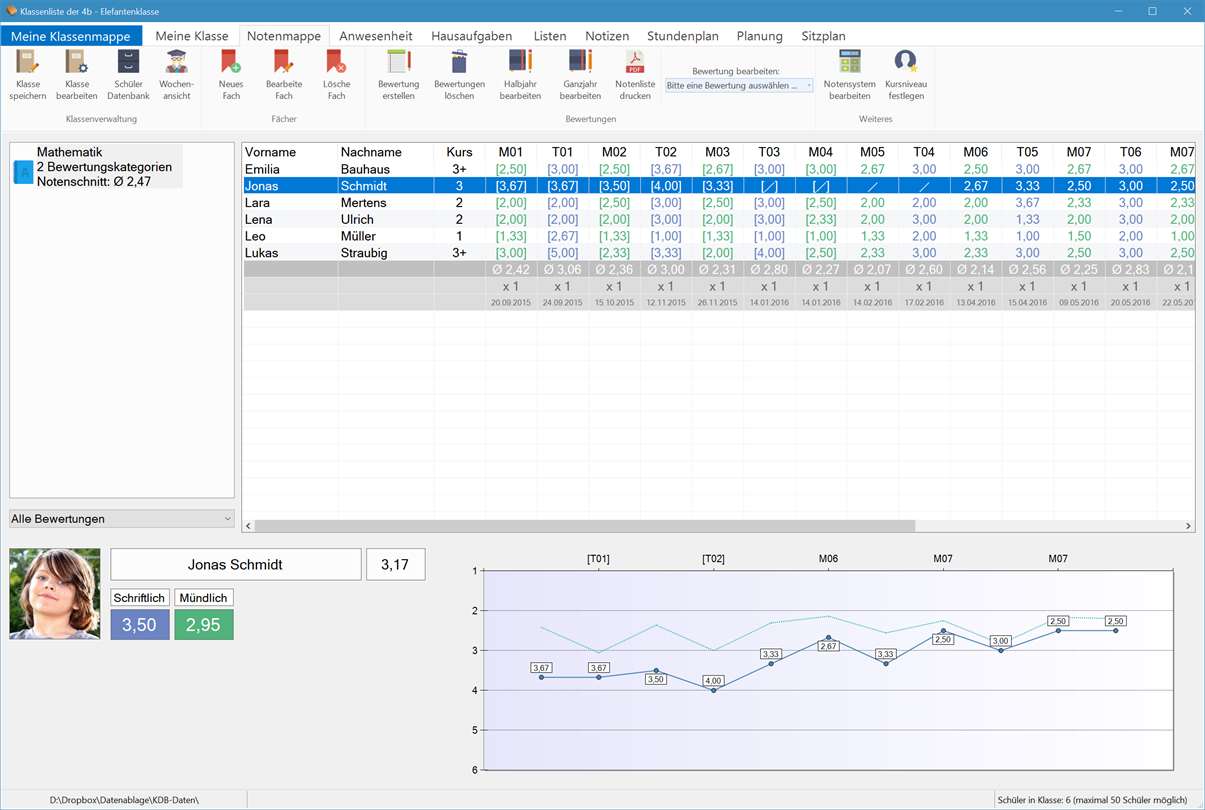Viewport: 1205px width, 810px height.
Task: Switch to Meine Klasse tab
Action: [x=192, y=36]
